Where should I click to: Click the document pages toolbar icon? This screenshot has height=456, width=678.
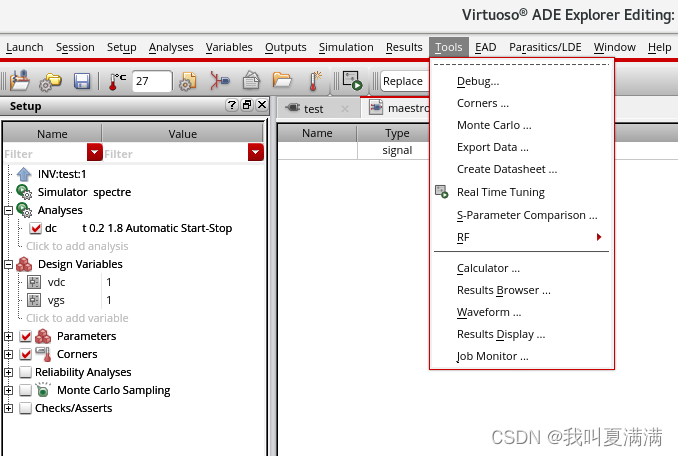251,80
